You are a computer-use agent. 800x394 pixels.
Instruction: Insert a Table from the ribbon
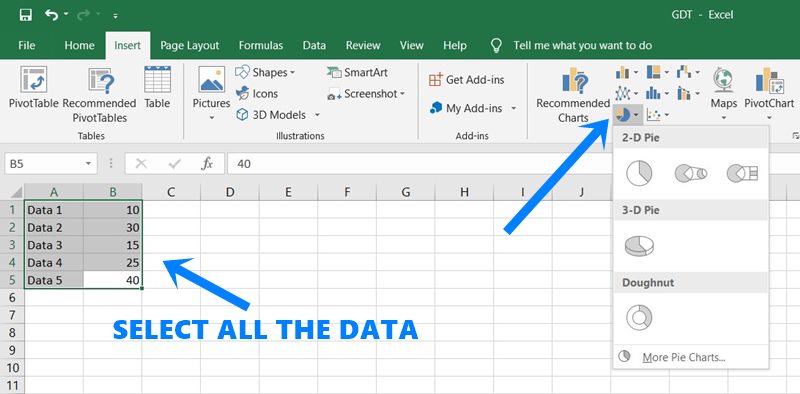157,88
